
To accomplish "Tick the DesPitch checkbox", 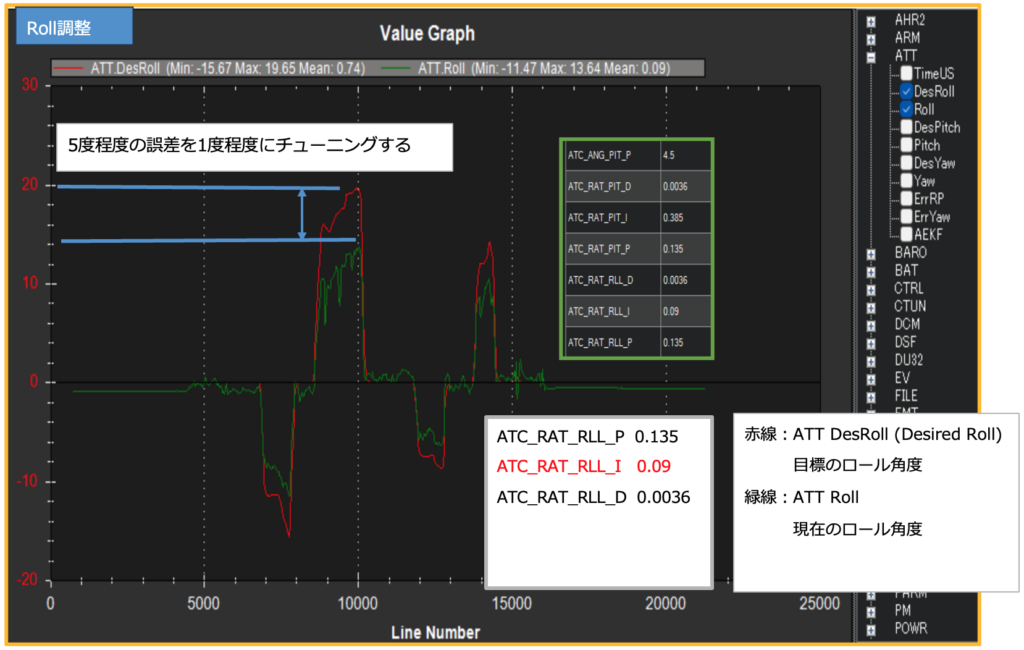I will click(x=906, y=127).
